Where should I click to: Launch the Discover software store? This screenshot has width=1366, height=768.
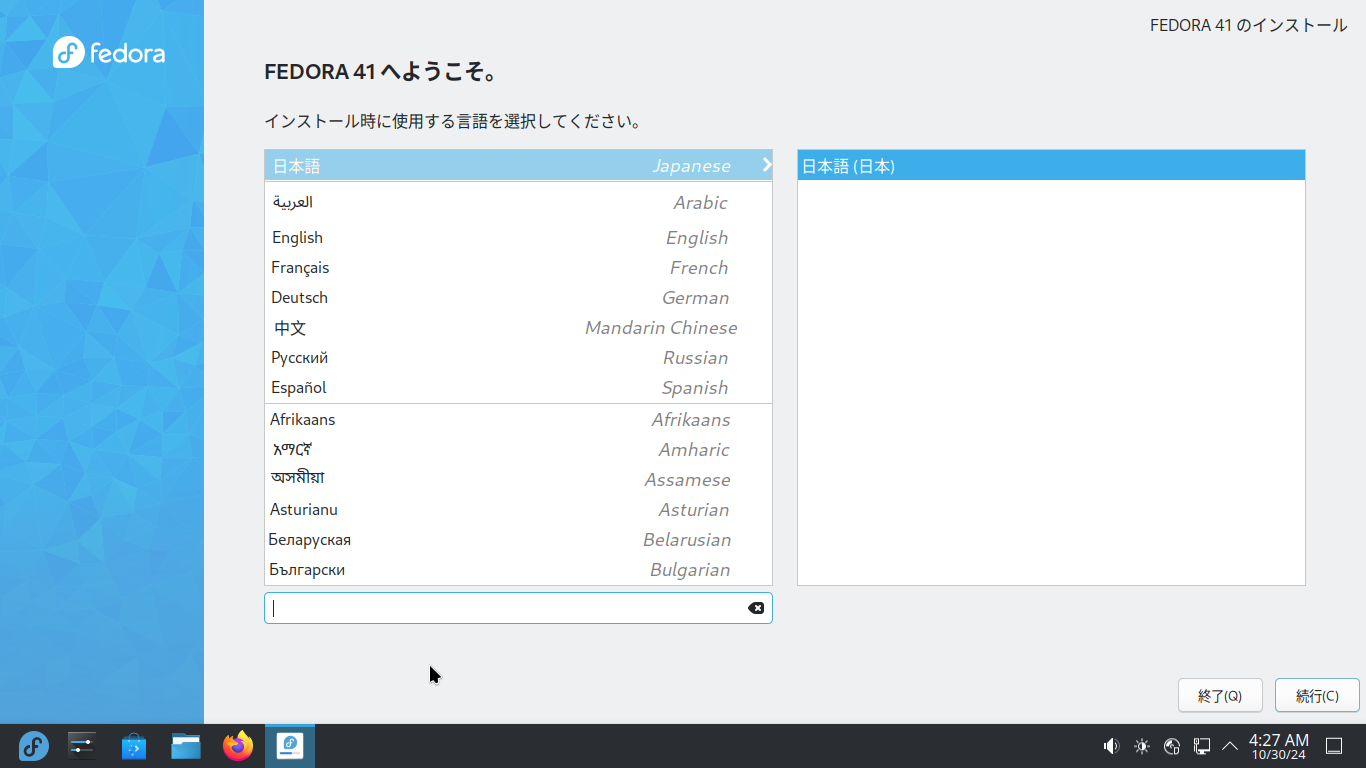tap(134, 746)
